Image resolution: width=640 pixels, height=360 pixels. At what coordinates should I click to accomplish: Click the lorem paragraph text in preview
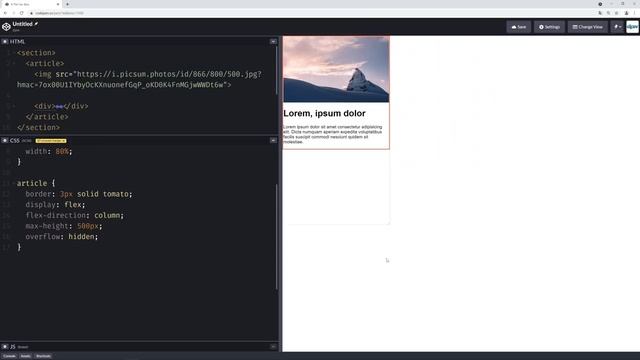pyautogui.click(x=333, y=134)
